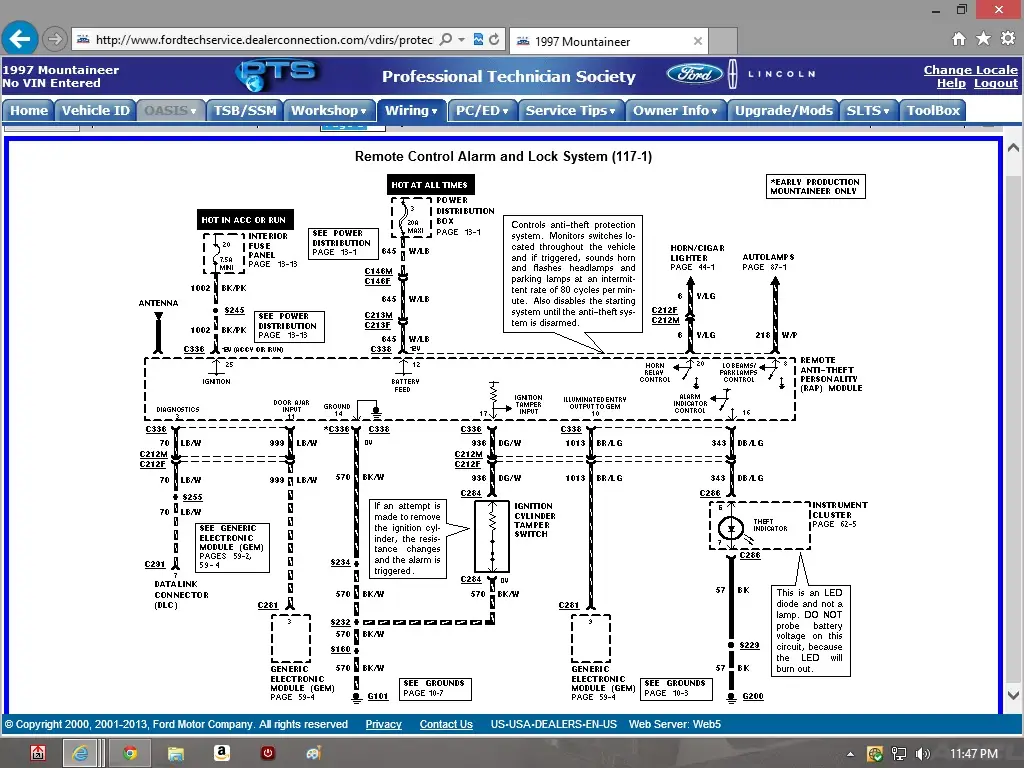Open the red PDF app in taskbar
Image resolution: width=1024 pixels, height=768 pixels.
coord(38,753)
